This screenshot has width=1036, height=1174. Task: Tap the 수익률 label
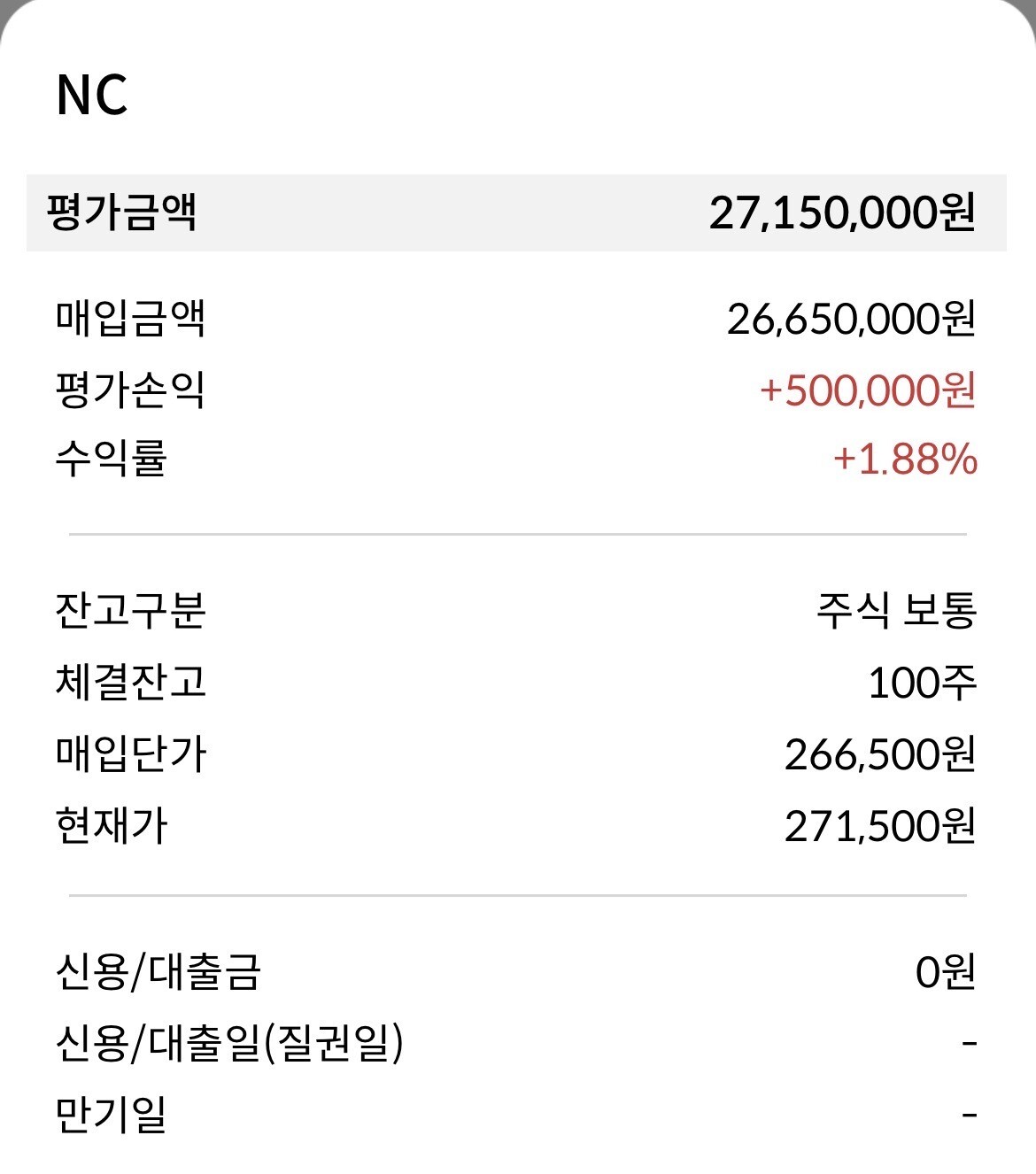(x=112, y=459)
